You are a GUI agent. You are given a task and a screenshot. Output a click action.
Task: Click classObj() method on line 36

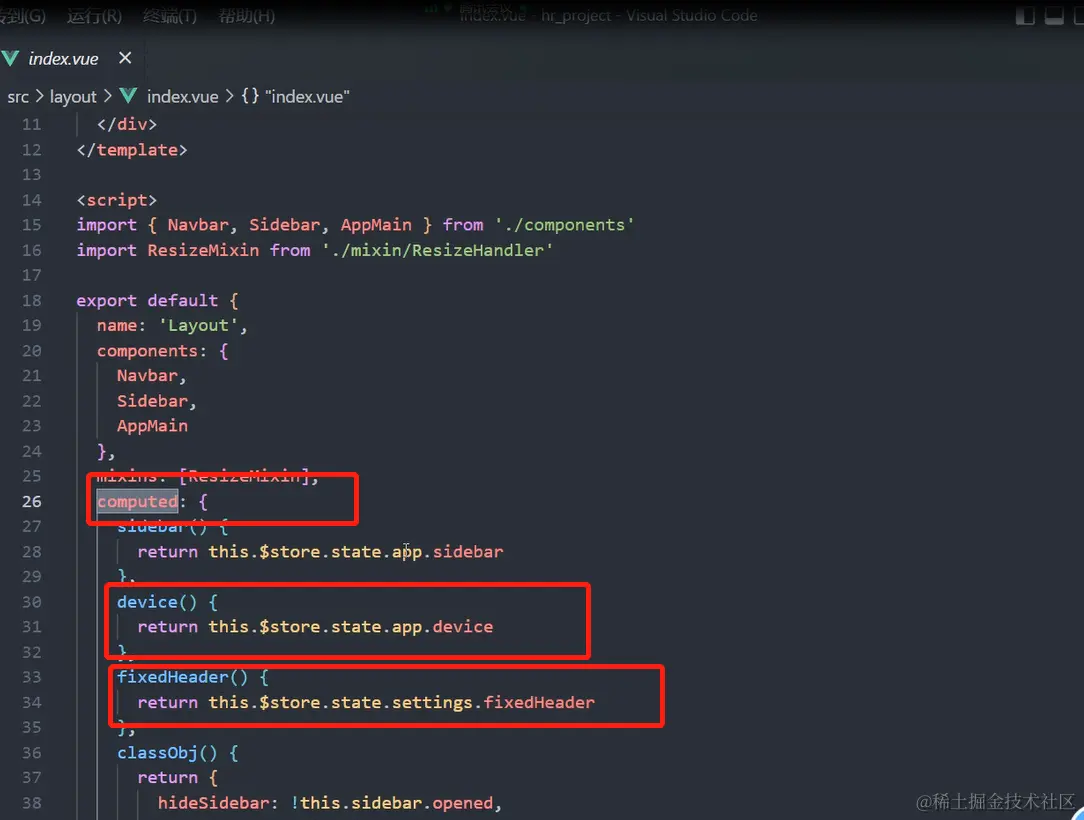[x=167, y=752]
